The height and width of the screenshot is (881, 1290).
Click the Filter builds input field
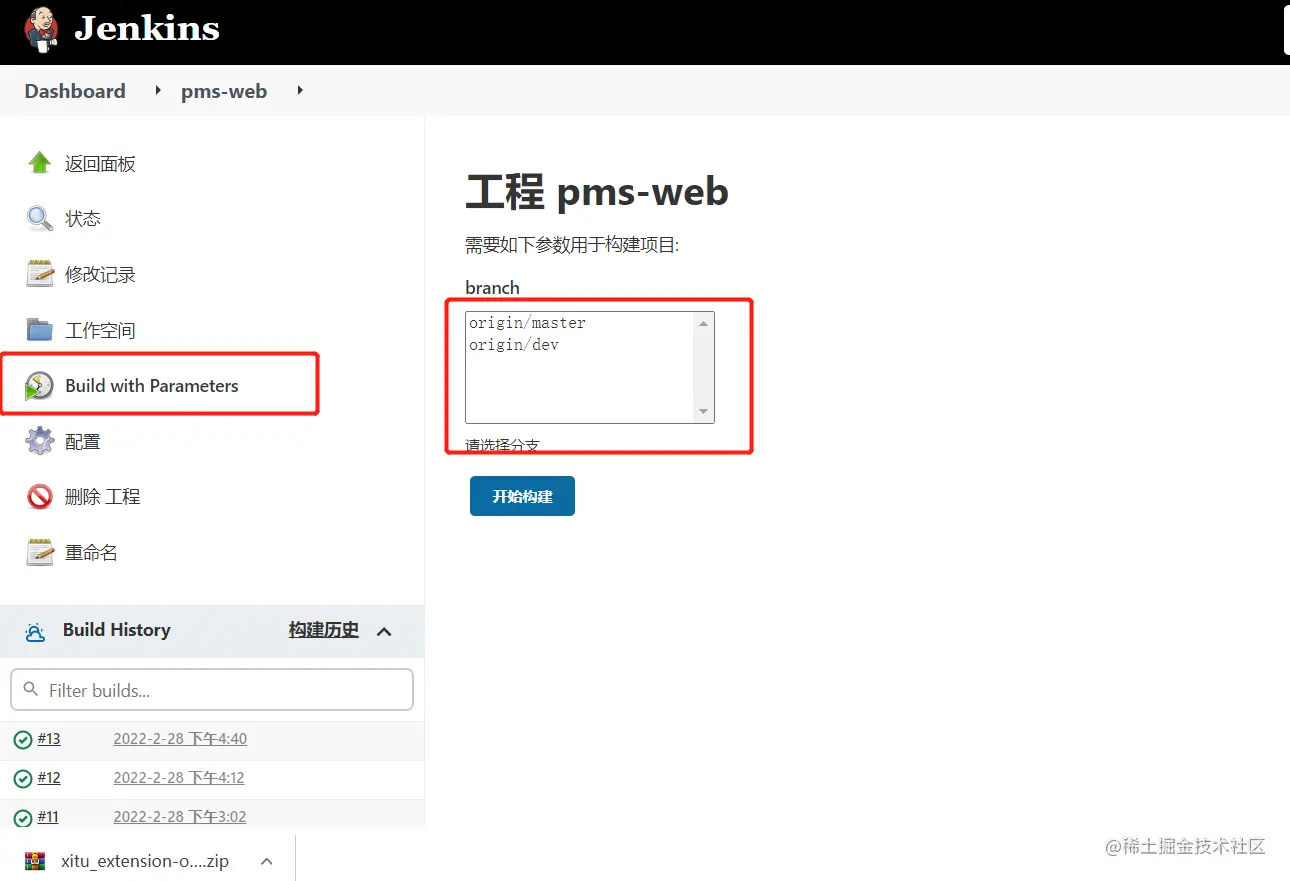pyautogui.click(x=212, y=690)
